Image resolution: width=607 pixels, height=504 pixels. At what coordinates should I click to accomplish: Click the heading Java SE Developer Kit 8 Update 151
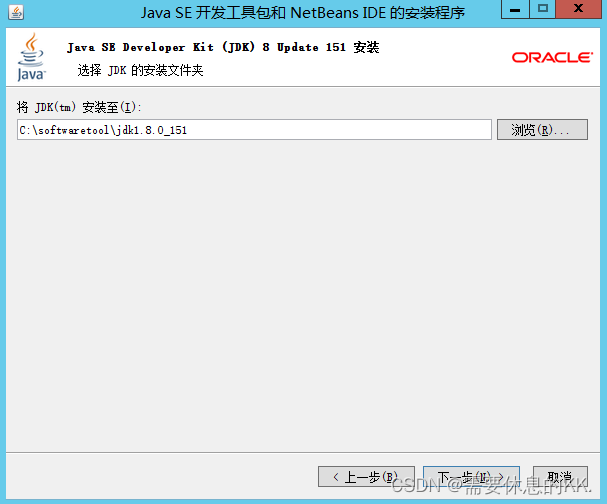tap(223, 47)
